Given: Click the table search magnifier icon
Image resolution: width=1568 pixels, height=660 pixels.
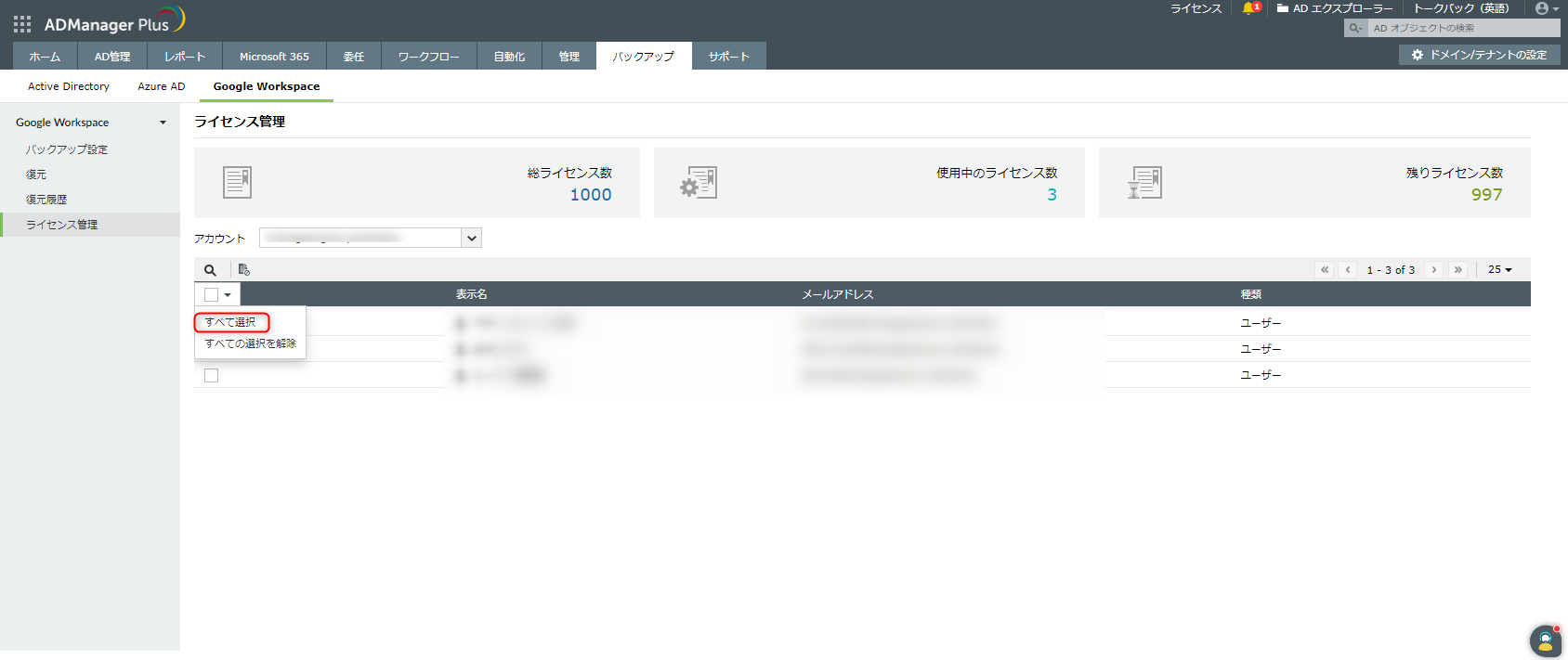Looking at the screenshot, I should pyautogui.click(x=210, y=270).
